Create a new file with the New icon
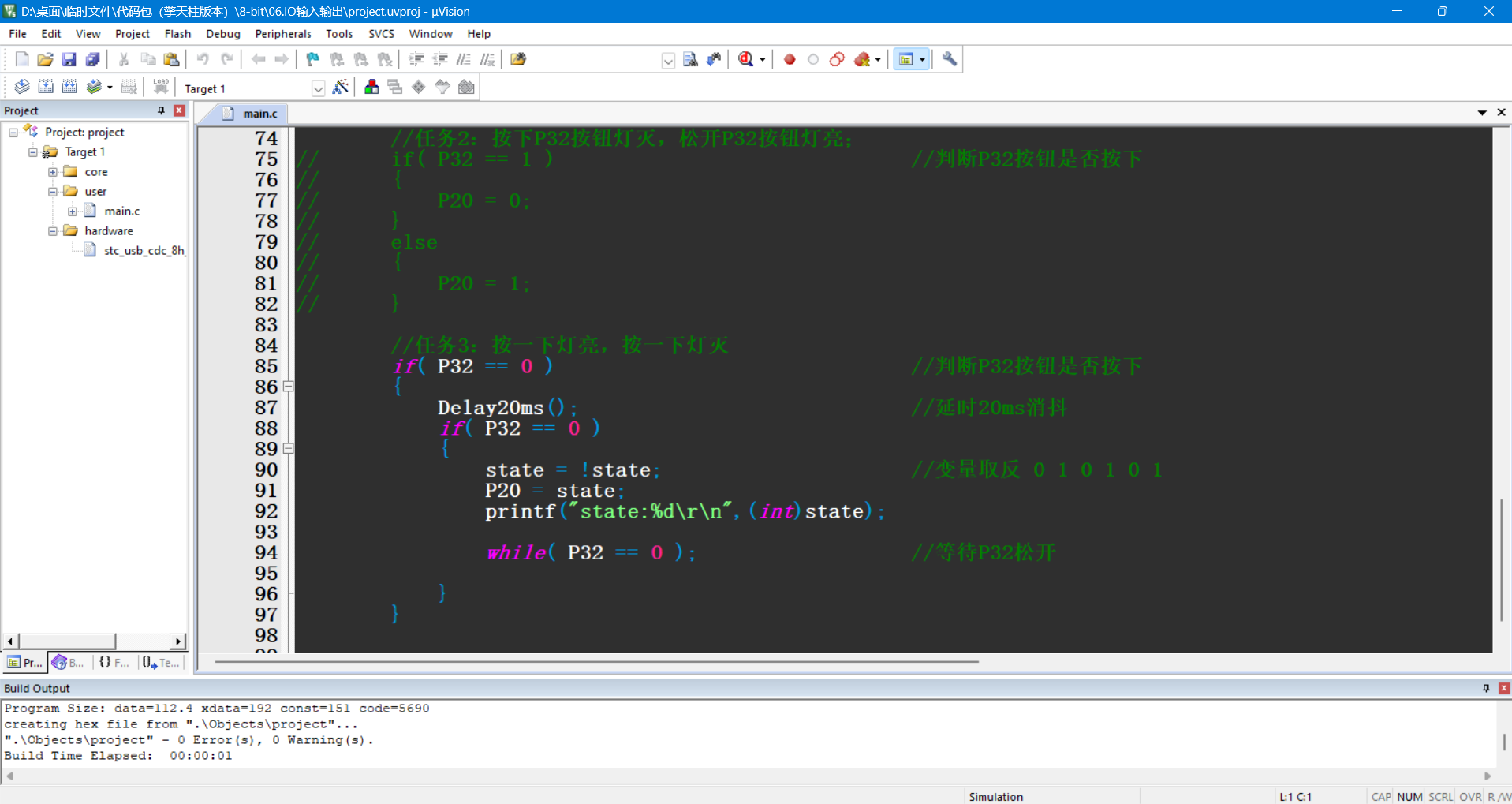Screen dimensions: 1512x804 [x=22, y=59]
